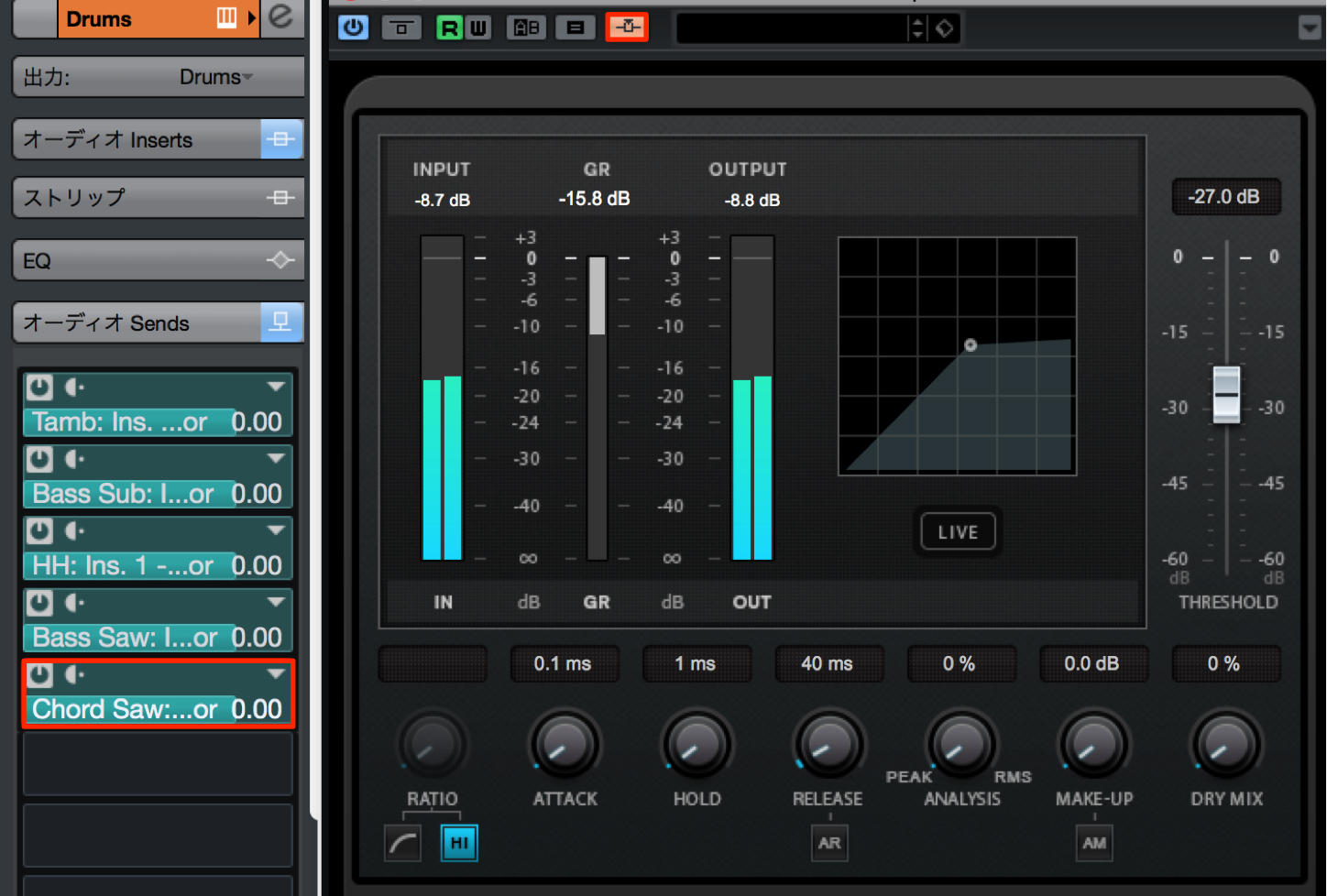1327x896 pixels.
Task: Expand the オーディオ Sends section
Action: coord(137,322)
